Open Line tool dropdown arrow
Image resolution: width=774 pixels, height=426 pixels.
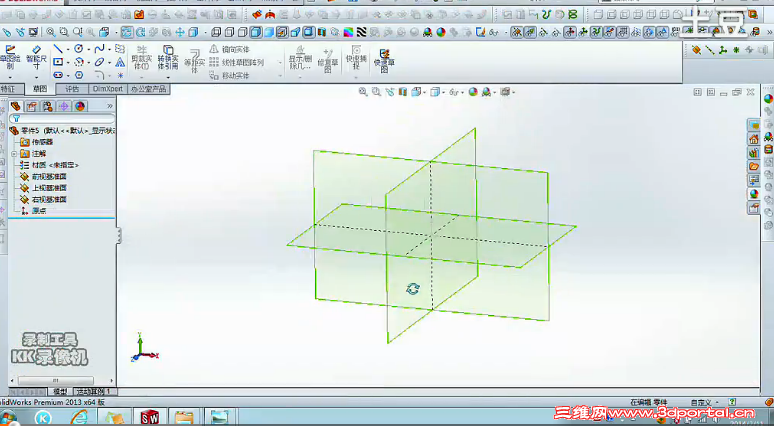click(x=68, y=49)
